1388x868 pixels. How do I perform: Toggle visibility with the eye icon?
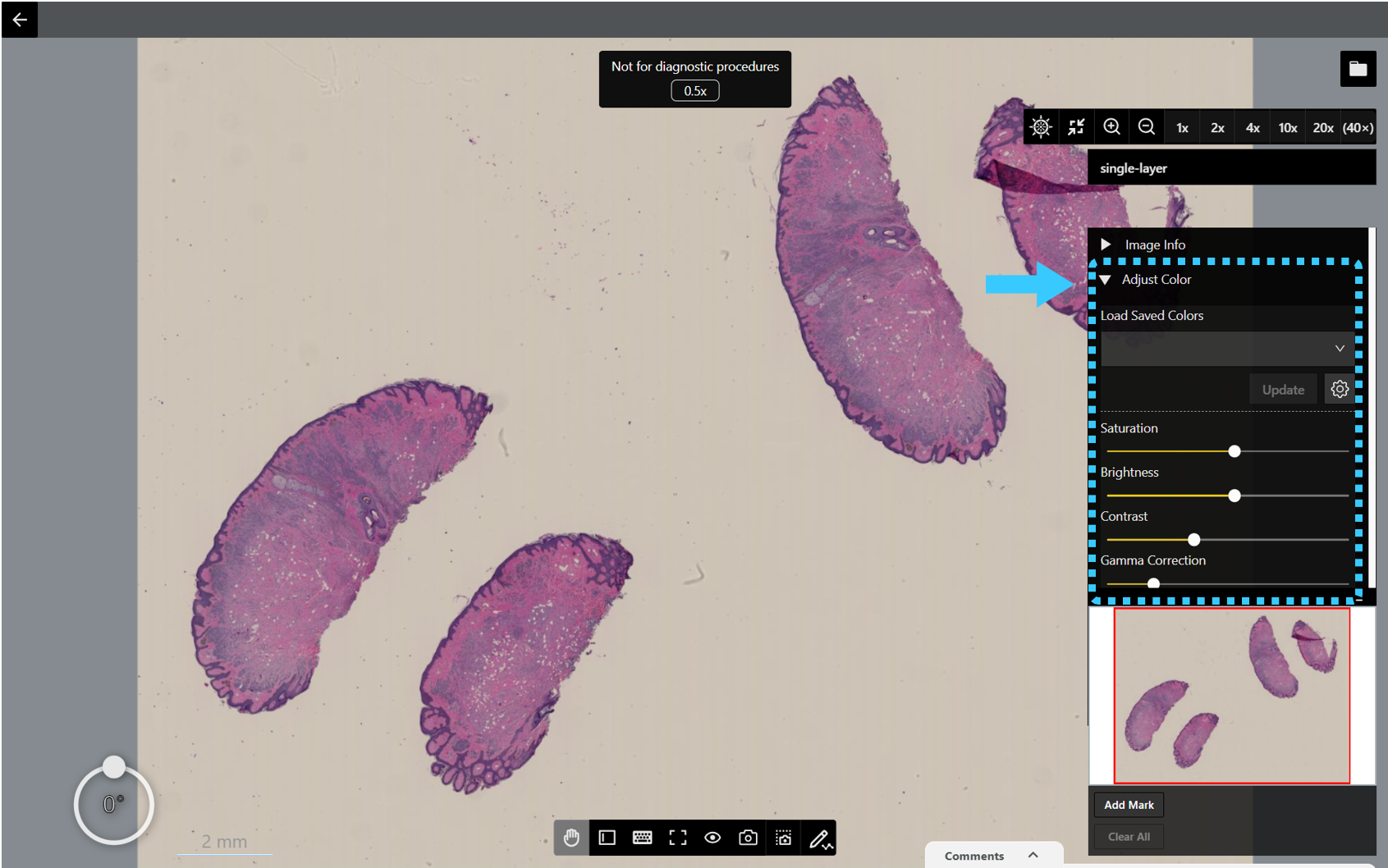pyautogui.click(x=712, y=838)
